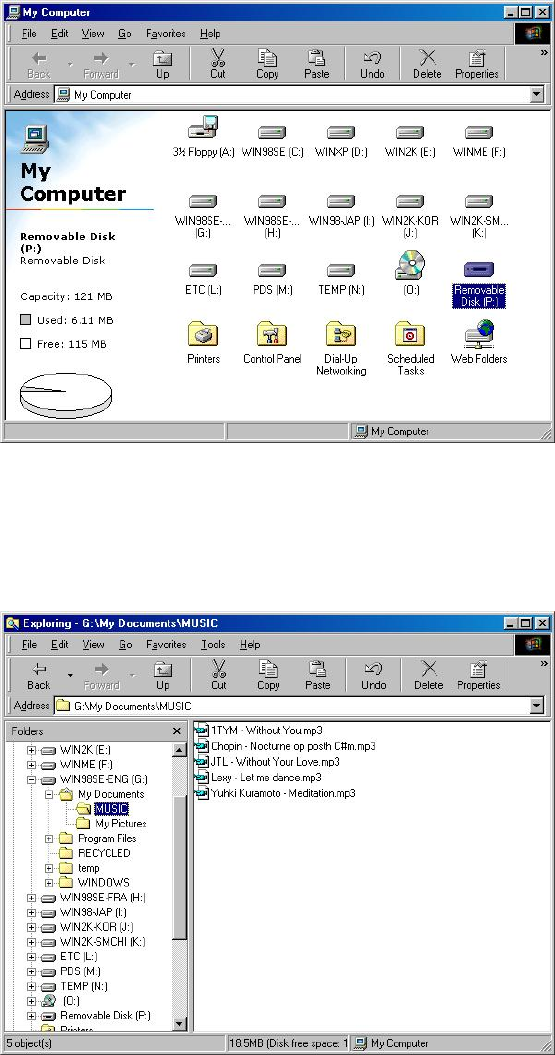Select the Dial-Up Networking icon
The height and width of the screenshot is (1055, 555).
[x=341, y=334]
